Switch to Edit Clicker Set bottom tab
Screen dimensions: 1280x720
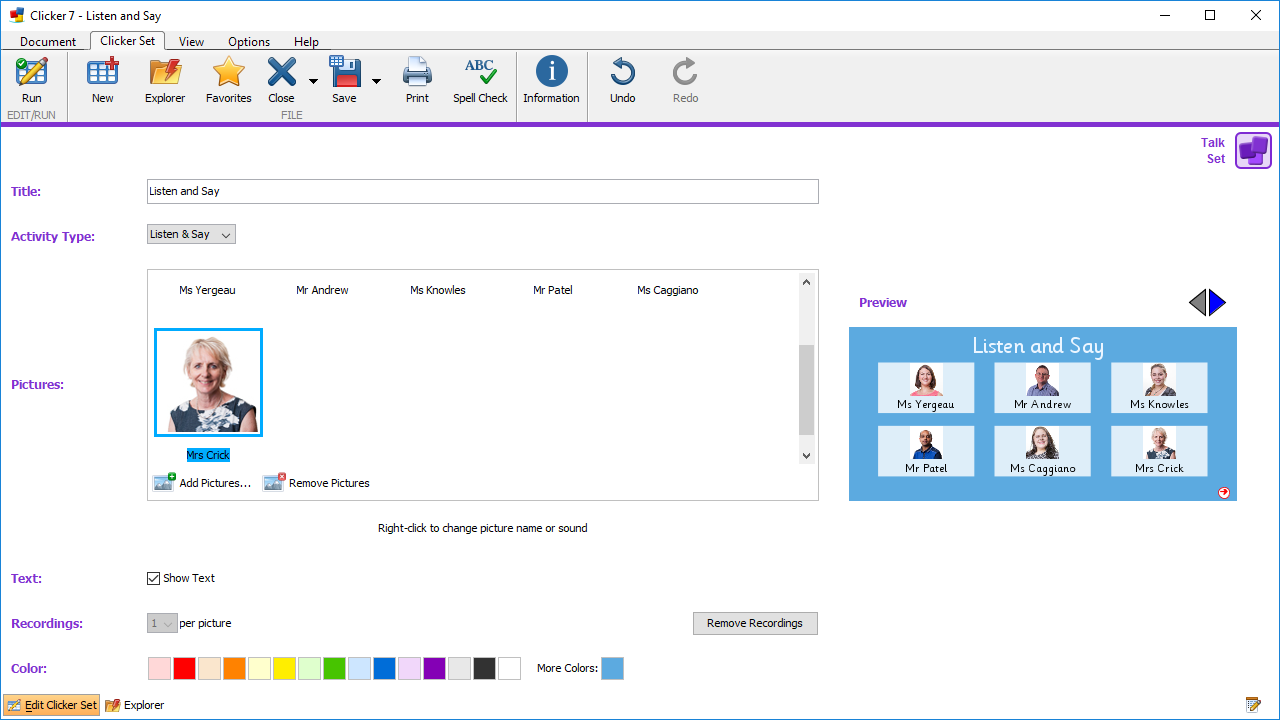point(51,705)
